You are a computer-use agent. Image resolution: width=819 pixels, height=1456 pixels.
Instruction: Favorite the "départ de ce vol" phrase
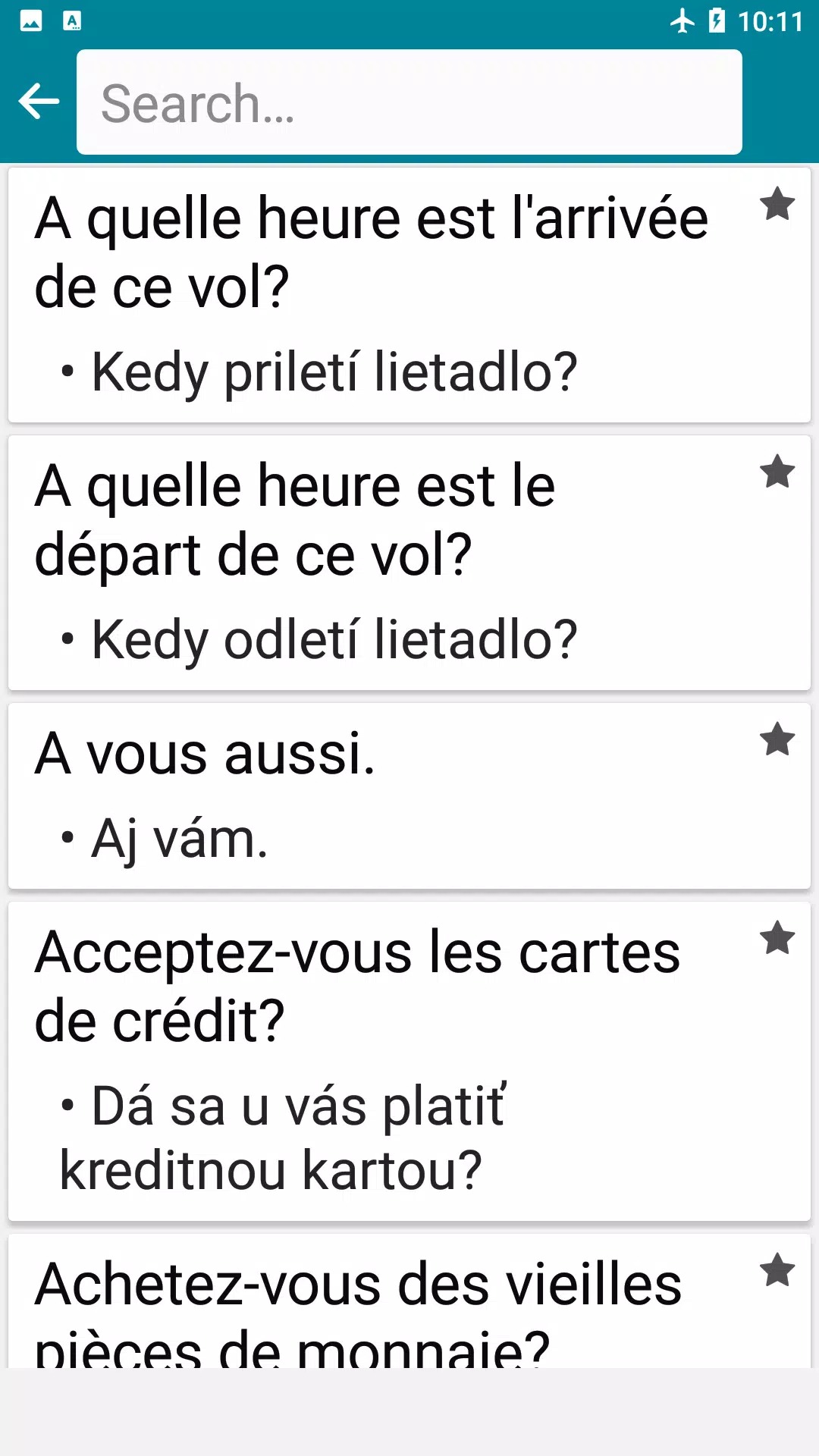tap(777, 472)
